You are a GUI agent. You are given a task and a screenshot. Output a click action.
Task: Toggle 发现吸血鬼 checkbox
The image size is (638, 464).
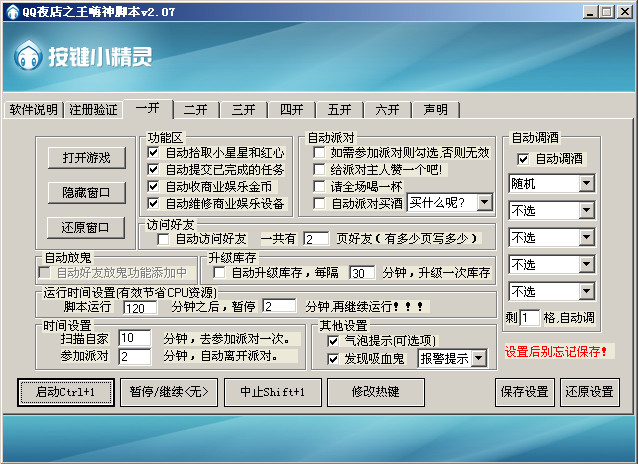(x=333, y=359)
